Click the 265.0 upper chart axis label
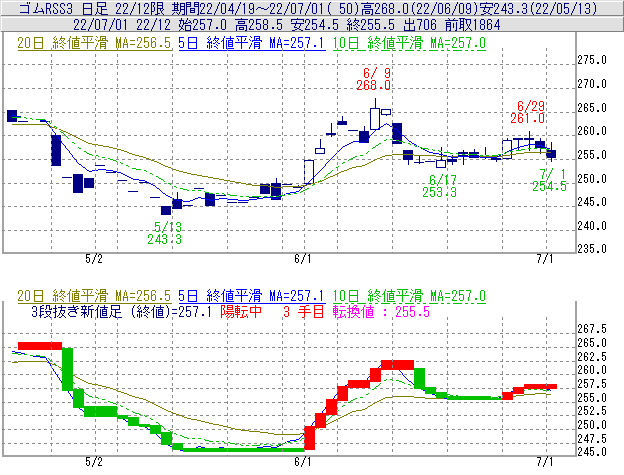Screen dimensions: 624x475 592,108
